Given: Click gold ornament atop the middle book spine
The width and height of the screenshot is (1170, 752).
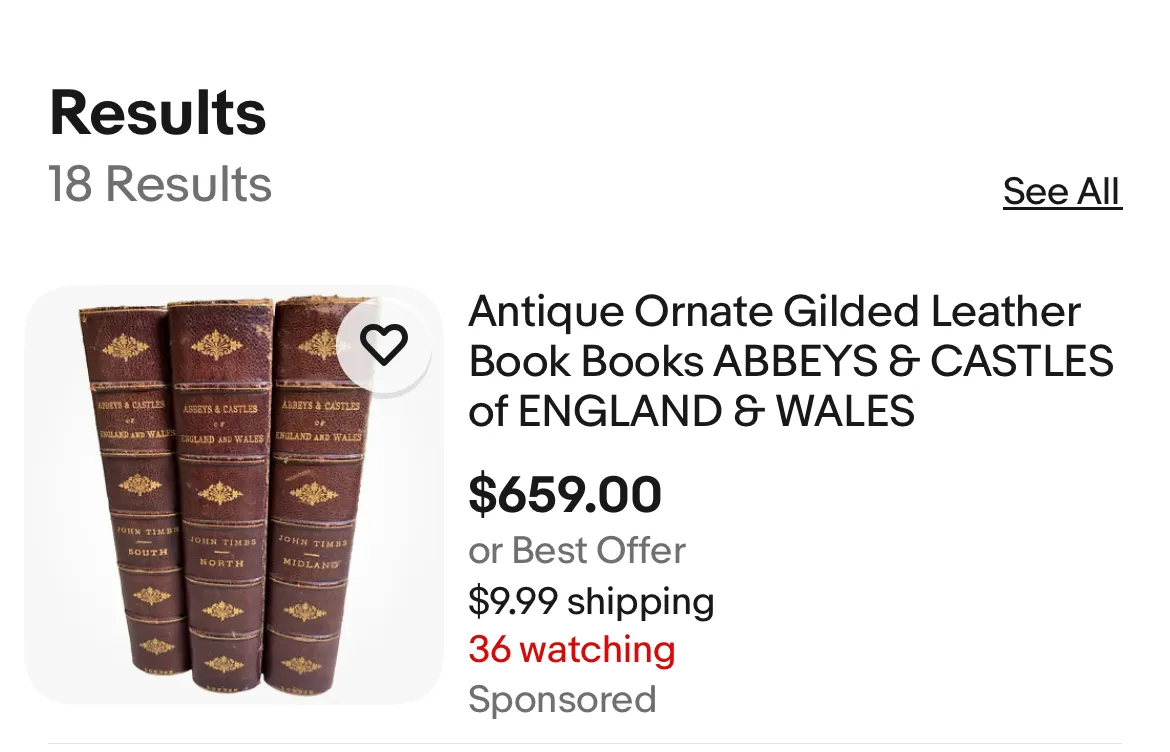Looking at the screenshot, I should tap(216, 345).
